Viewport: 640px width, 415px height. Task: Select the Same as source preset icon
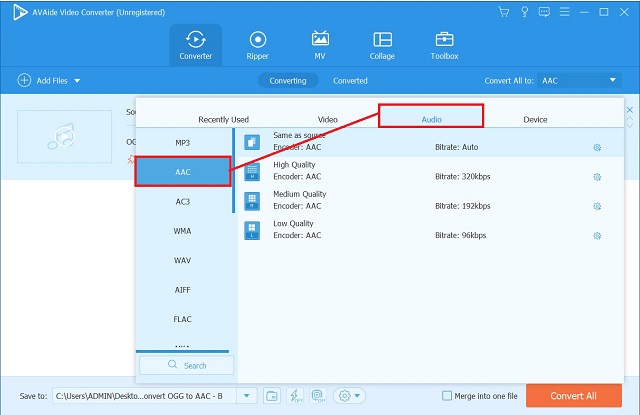[x=252, y=142]
